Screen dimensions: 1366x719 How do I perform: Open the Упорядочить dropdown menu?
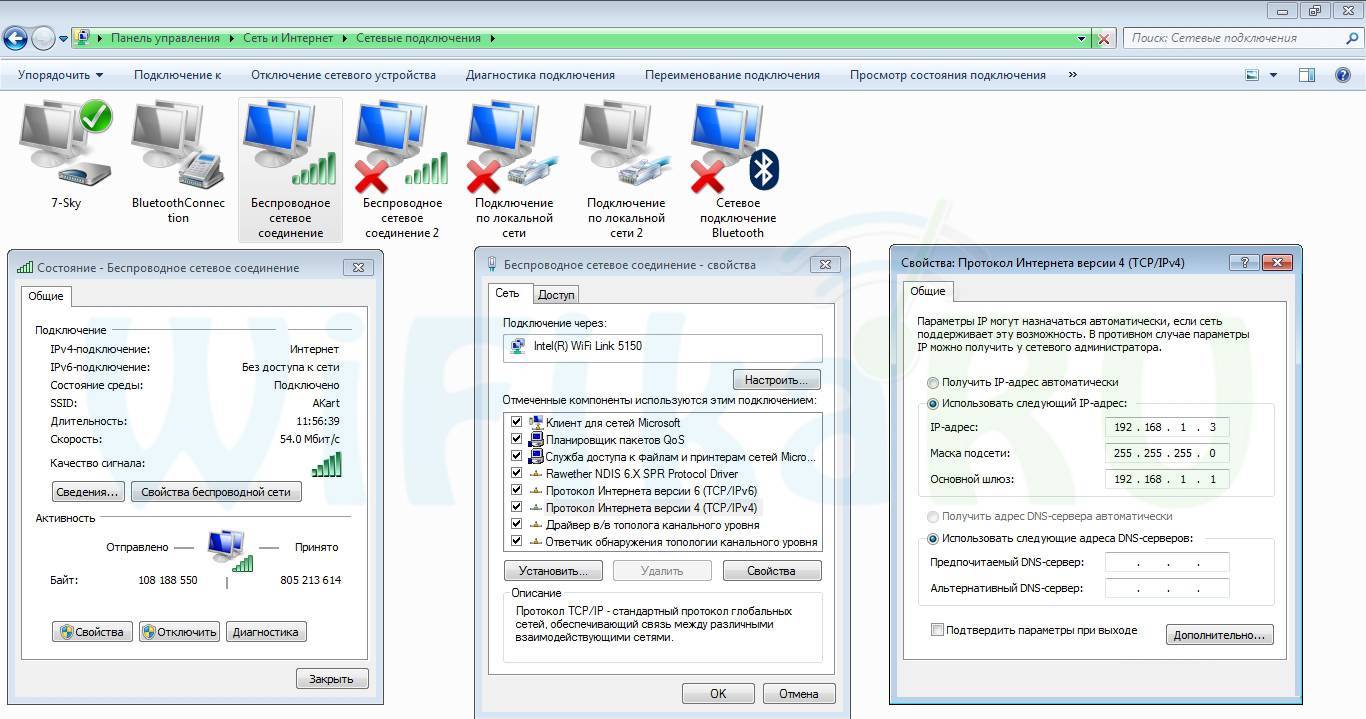click(60, 75)
